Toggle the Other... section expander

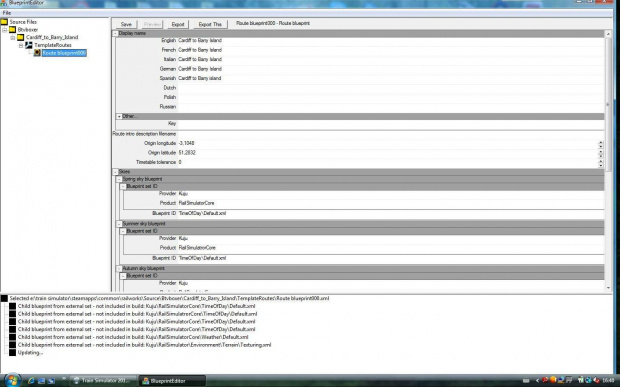(119, 117)
